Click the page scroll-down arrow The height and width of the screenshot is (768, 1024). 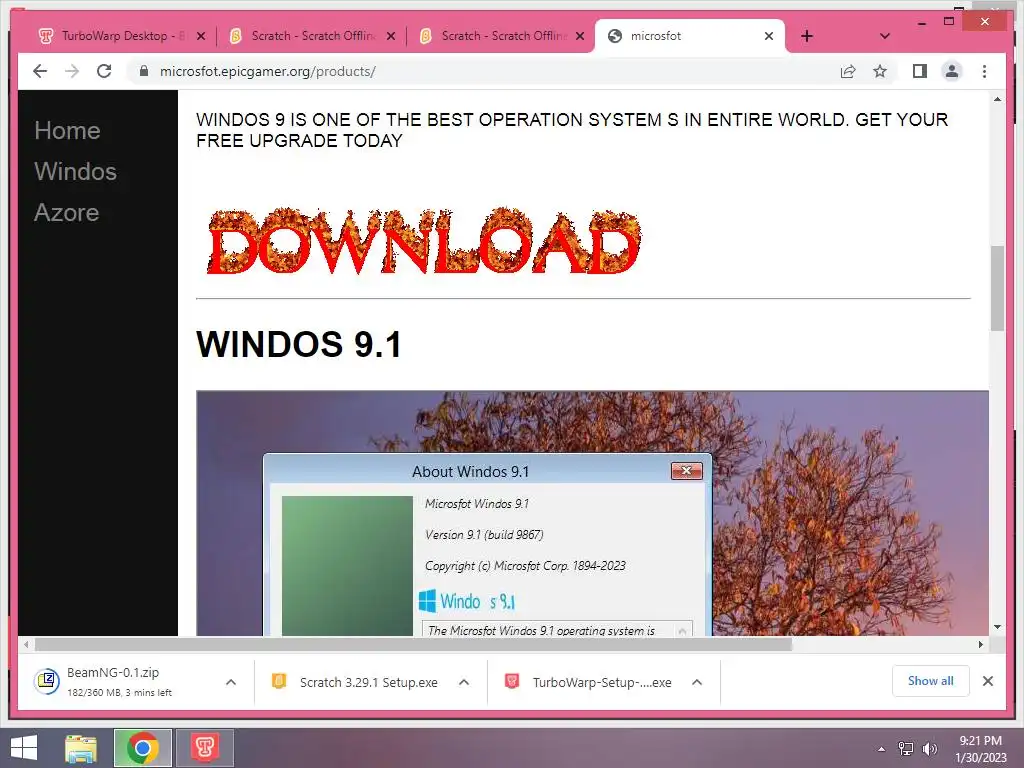997,627
